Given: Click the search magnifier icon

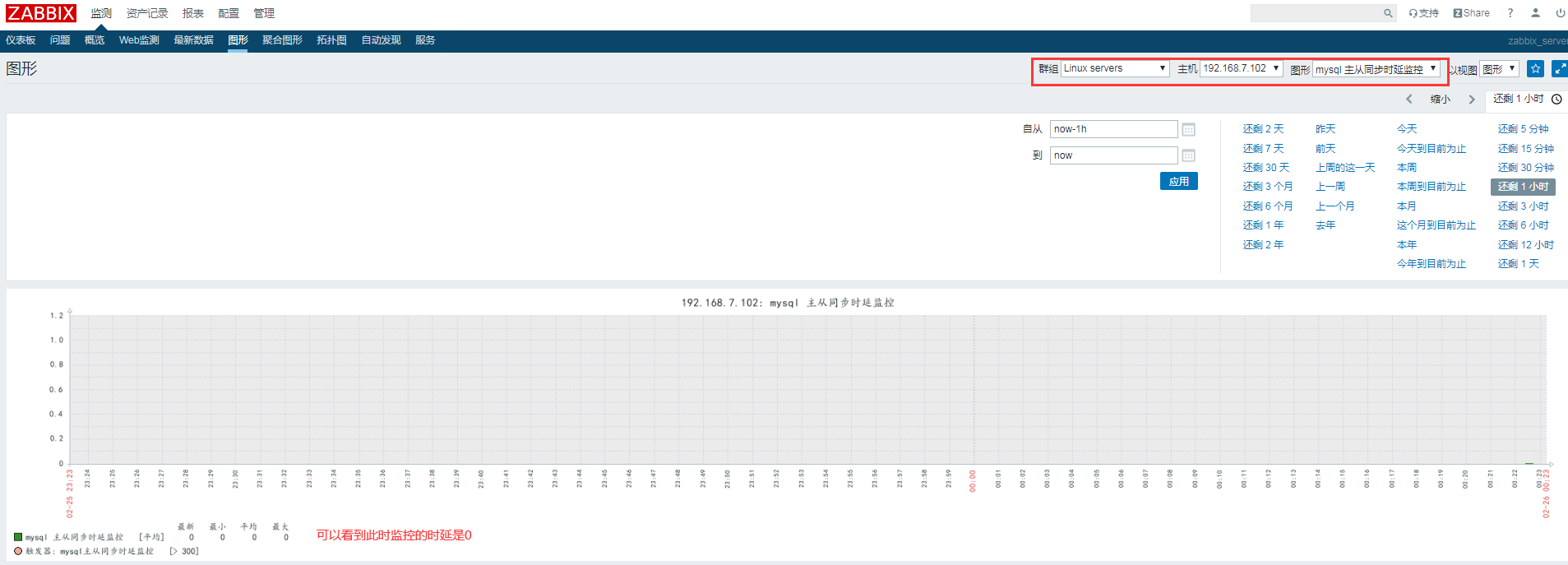Looking at the screenshot, I should point(1388,13).
